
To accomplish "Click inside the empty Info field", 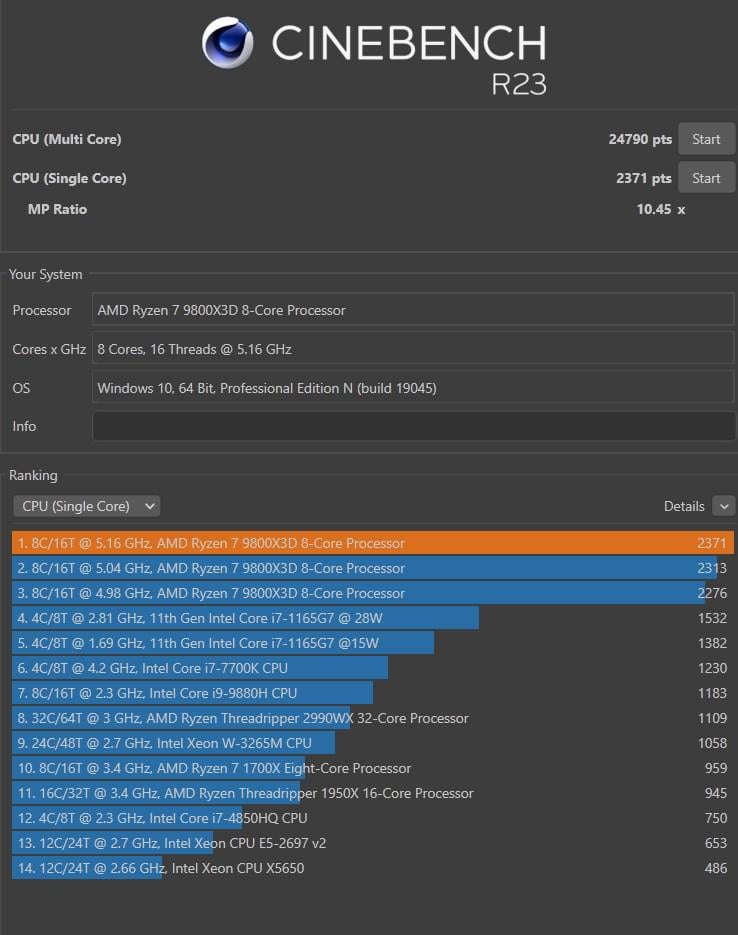I will tap(413, 426).
